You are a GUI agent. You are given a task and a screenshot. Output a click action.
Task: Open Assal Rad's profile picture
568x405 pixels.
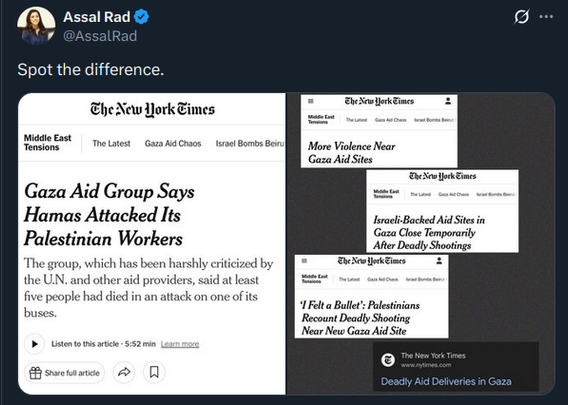point(36,26)
